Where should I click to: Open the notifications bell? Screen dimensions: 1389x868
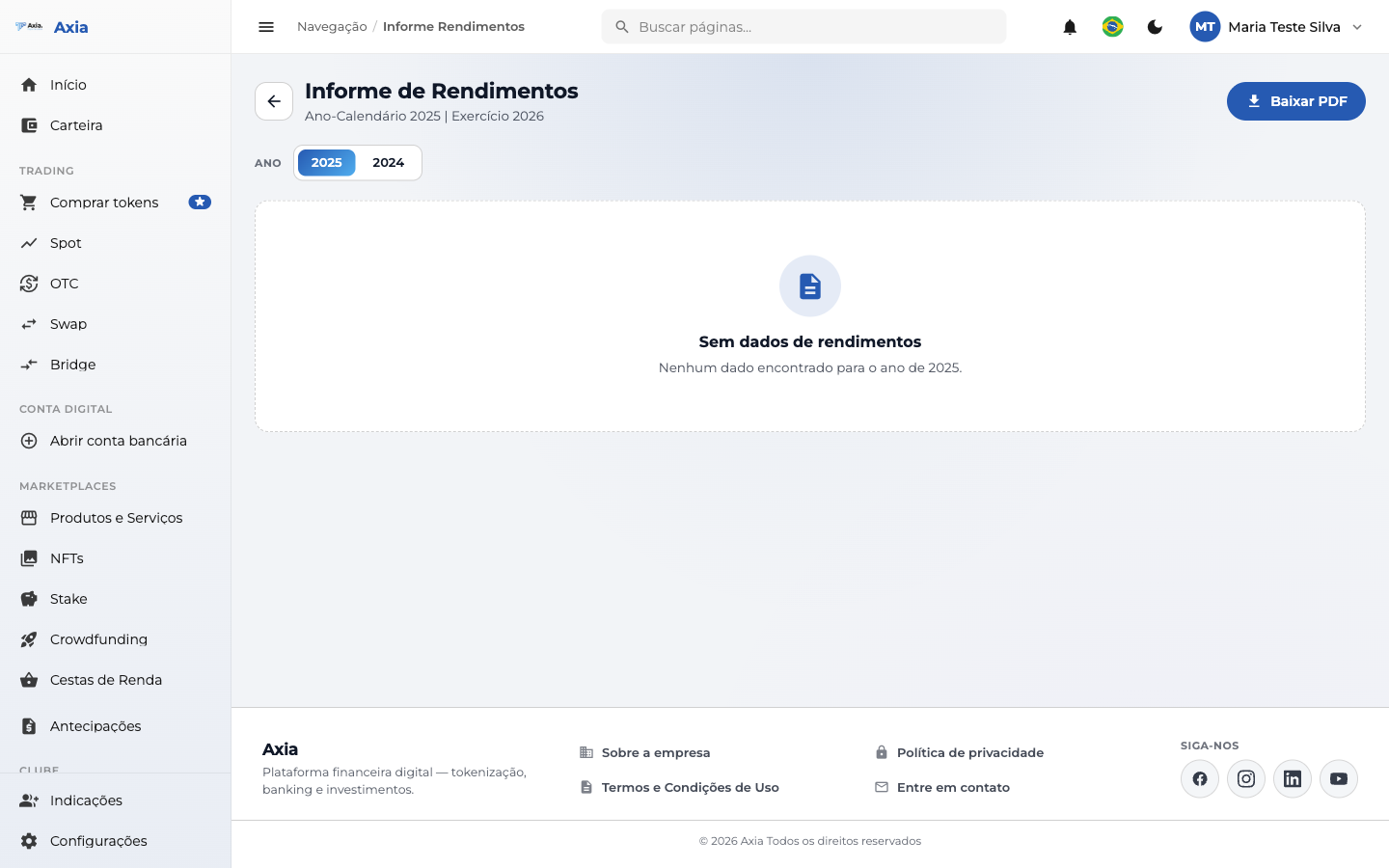pyautogui.click(x=1070, y=27)
